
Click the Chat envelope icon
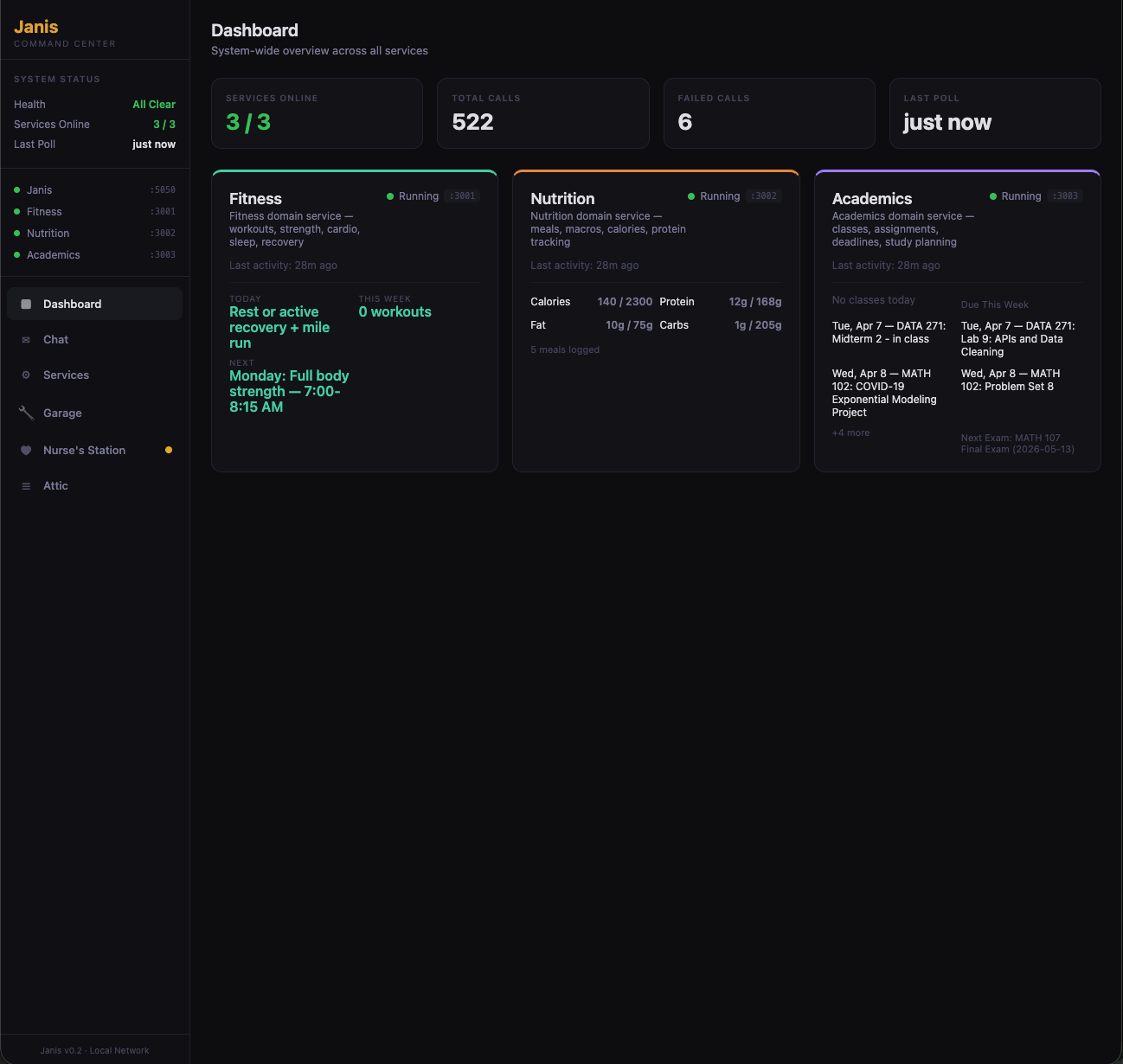[x=27, y=339]
